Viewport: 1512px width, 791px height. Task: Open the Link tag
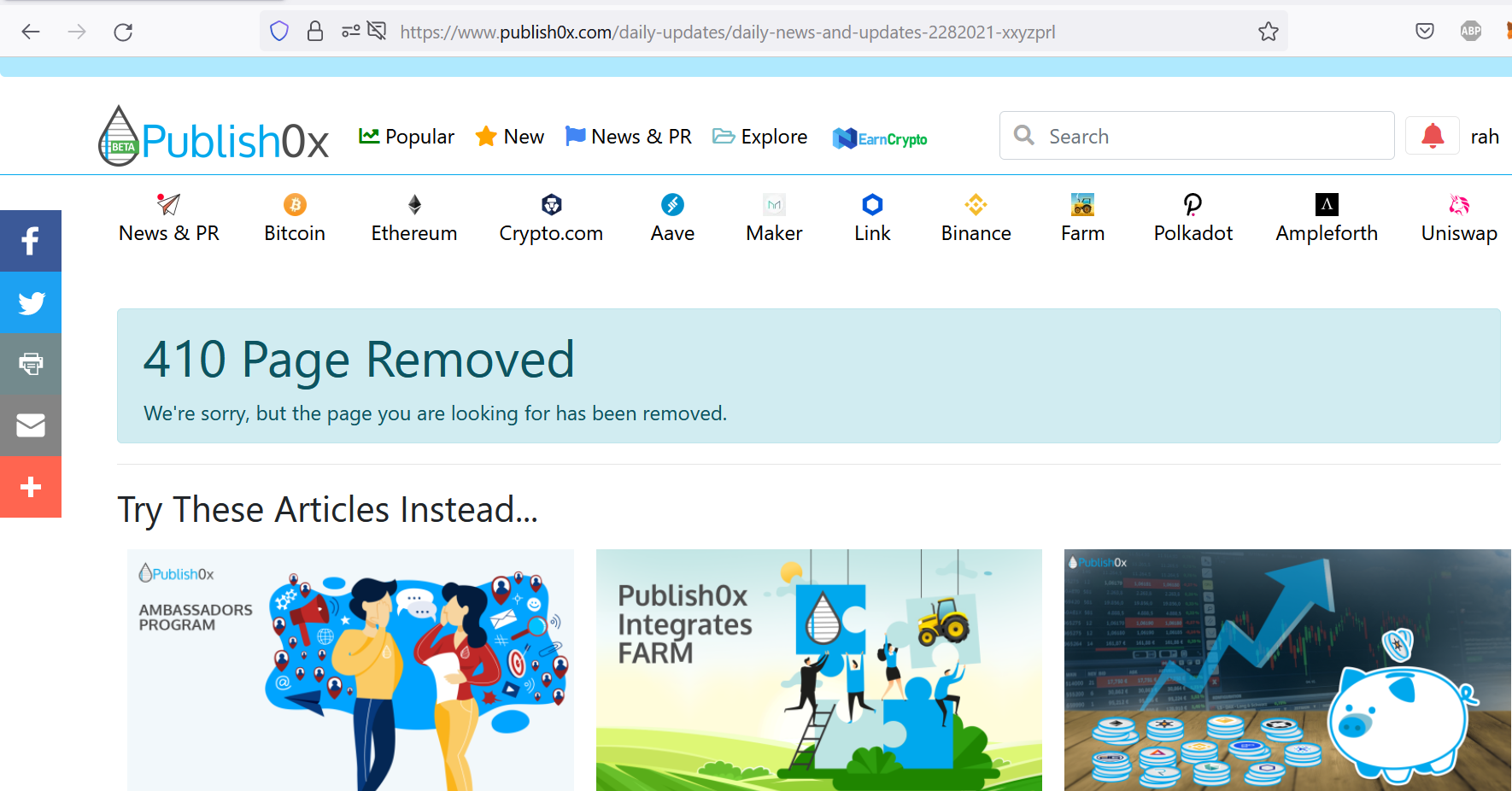click(x=872, y=219)
